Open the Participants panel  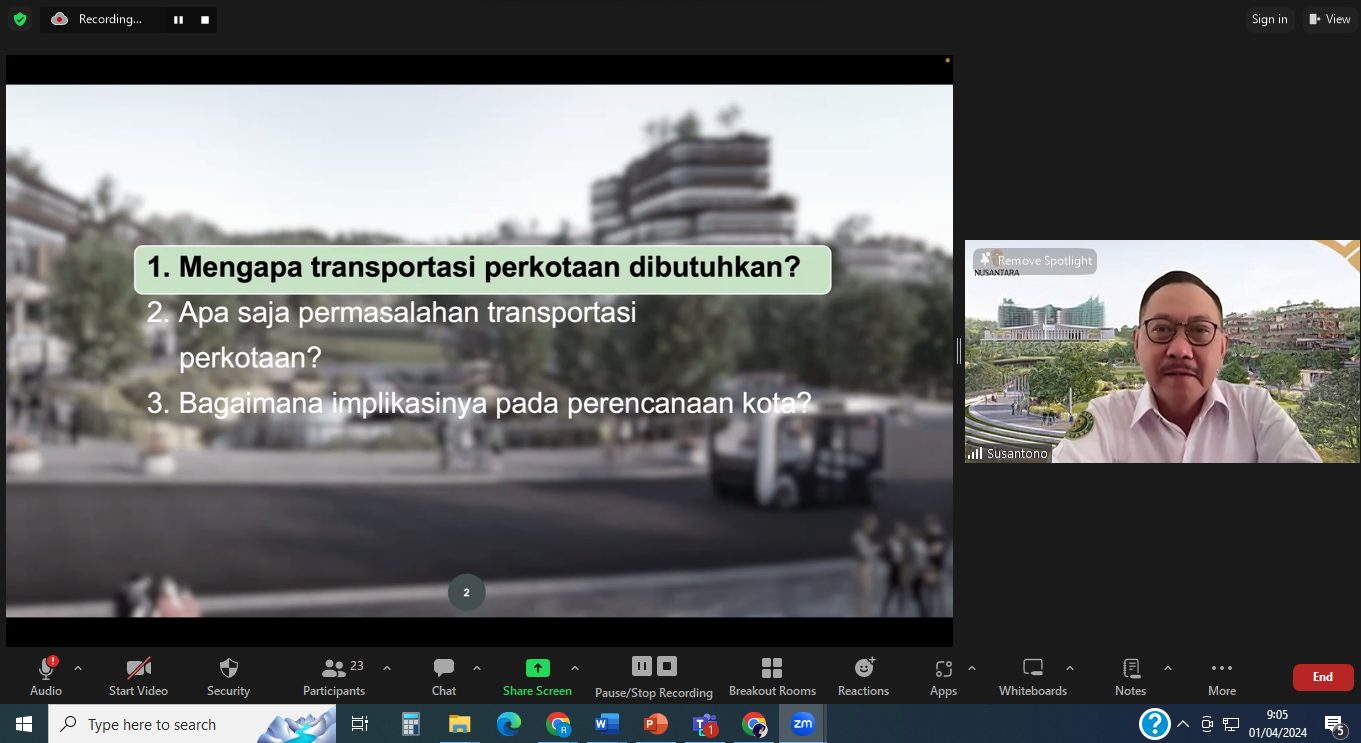click(x=334, y=676)
